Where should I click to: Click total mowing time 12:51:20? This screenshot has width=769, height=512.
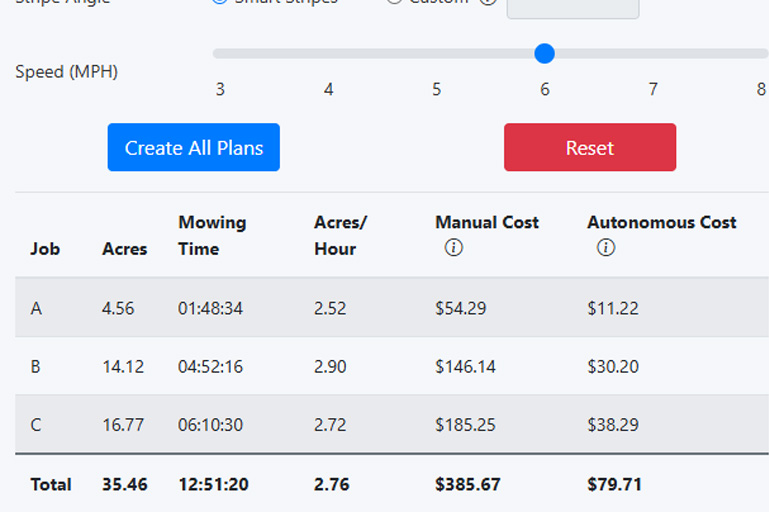(x=213, y=485)
